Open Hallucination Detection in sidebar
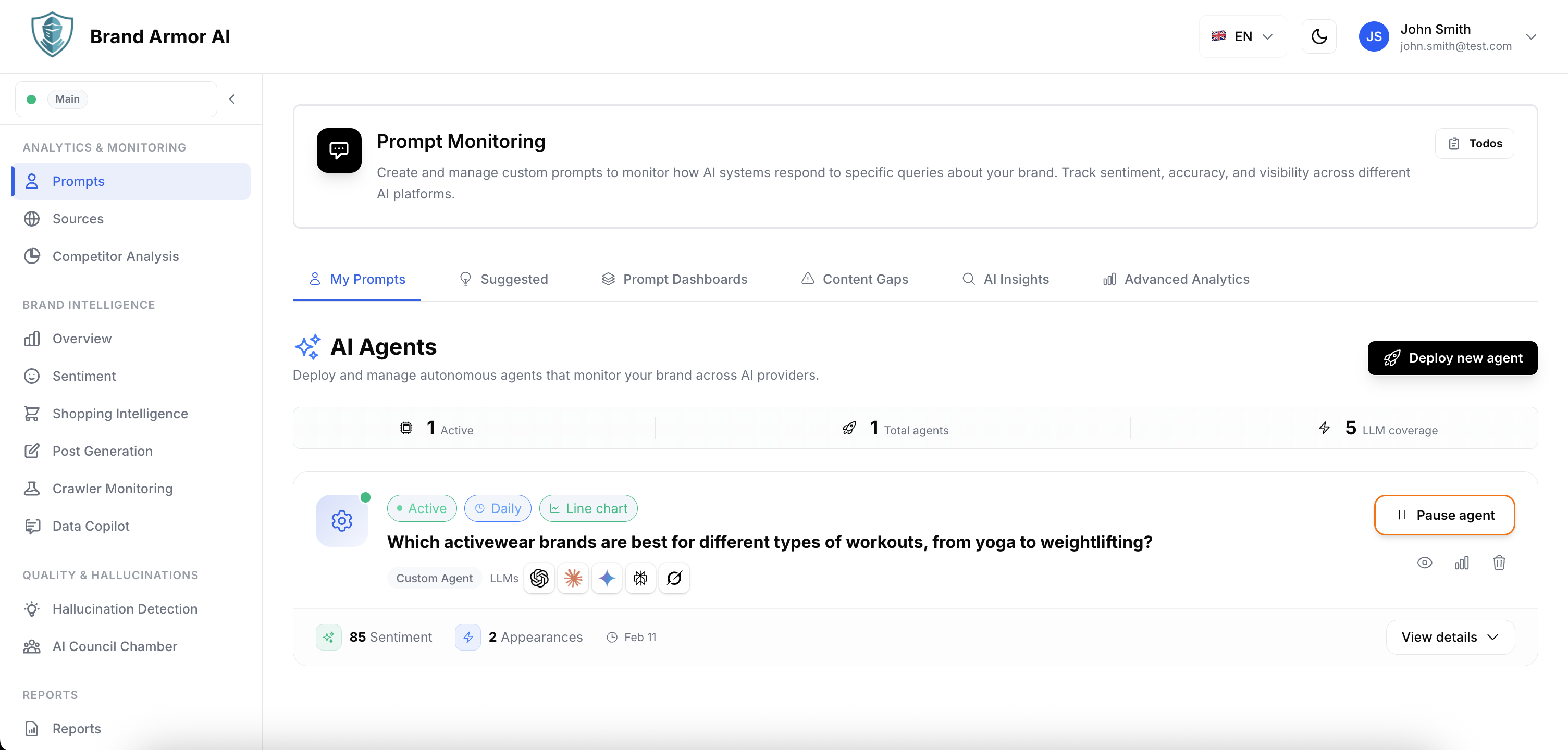 (x=125, y=609)
